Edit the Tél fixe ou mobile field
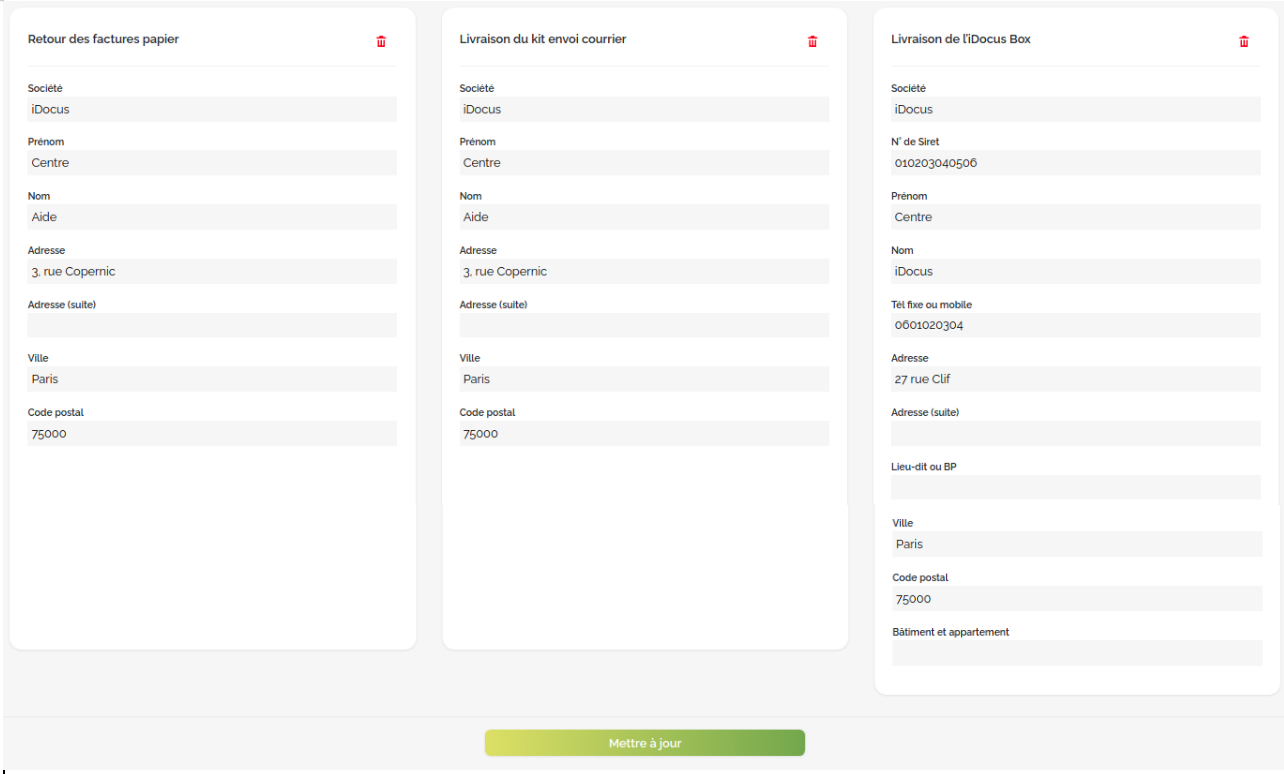This screenshot has width=1284, height=774. tap(1076, 325)
